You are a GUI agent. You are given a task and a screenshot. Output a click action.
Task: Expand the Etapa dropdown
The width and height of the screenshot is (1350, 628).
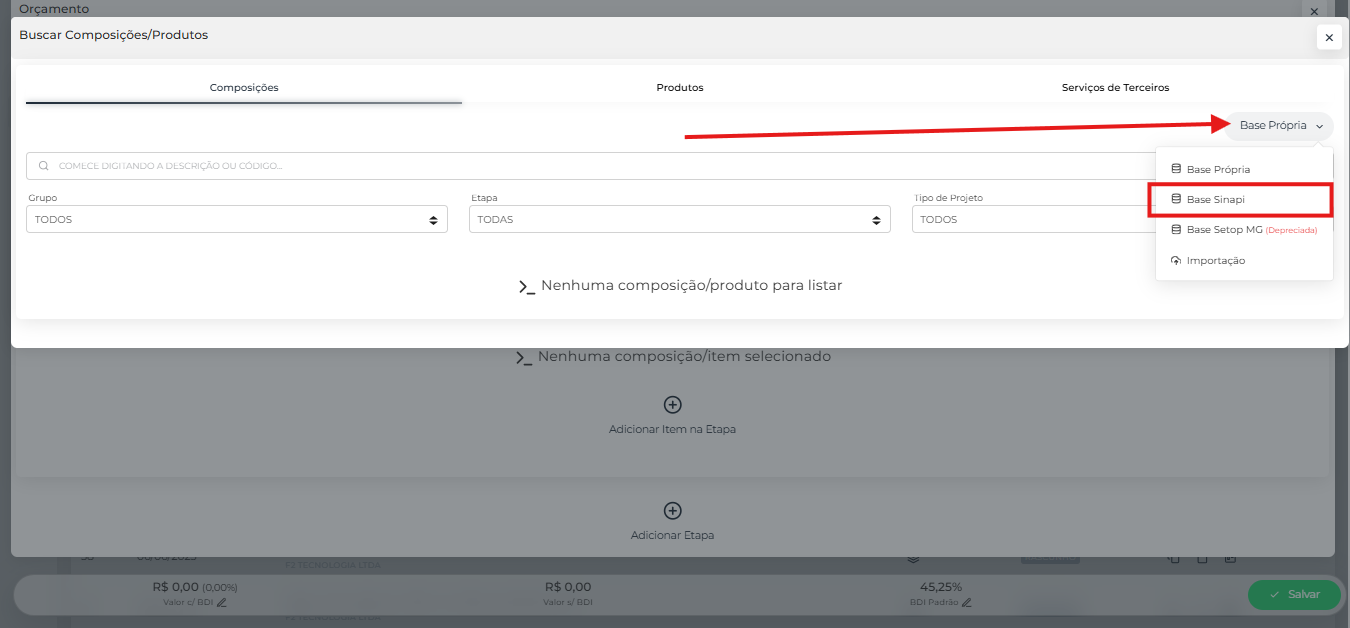679,220
